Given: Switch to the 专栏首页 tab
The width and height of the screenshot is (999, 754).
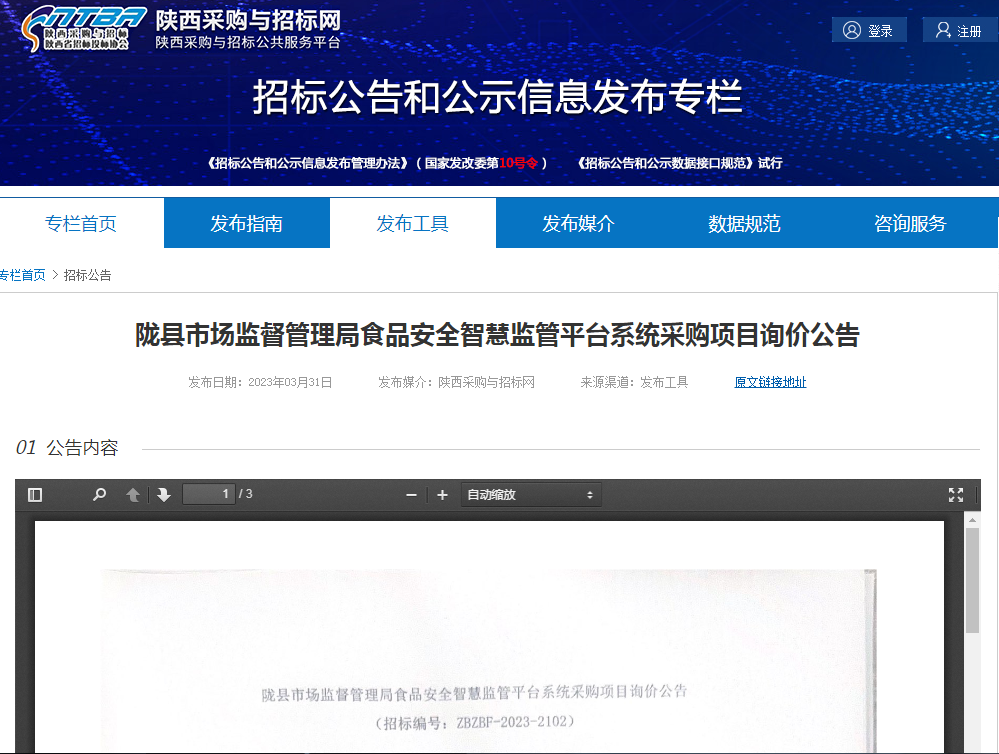Looking at the screenshot, I should point(81,223).
